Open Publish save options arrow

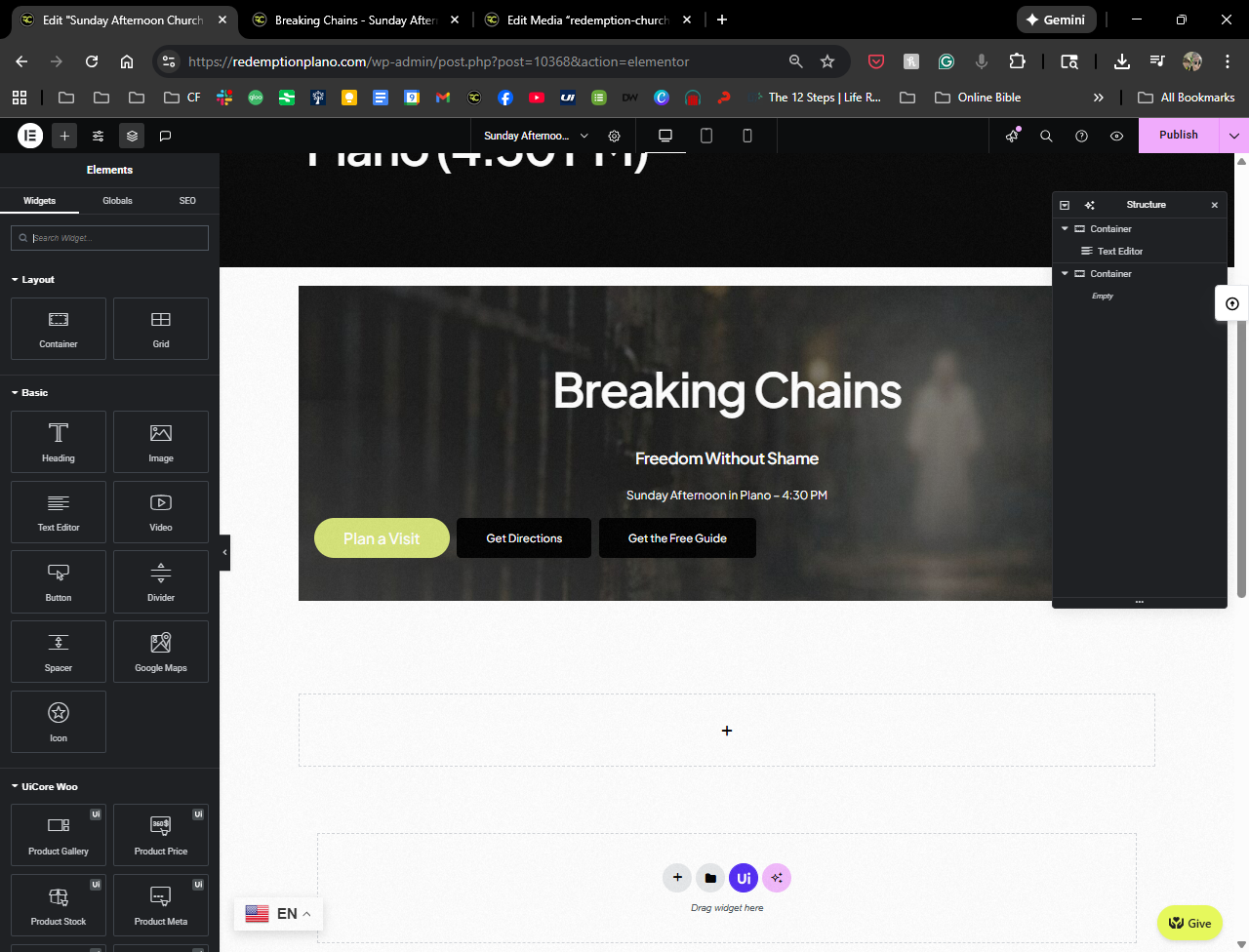click(x=1233, y=136)
